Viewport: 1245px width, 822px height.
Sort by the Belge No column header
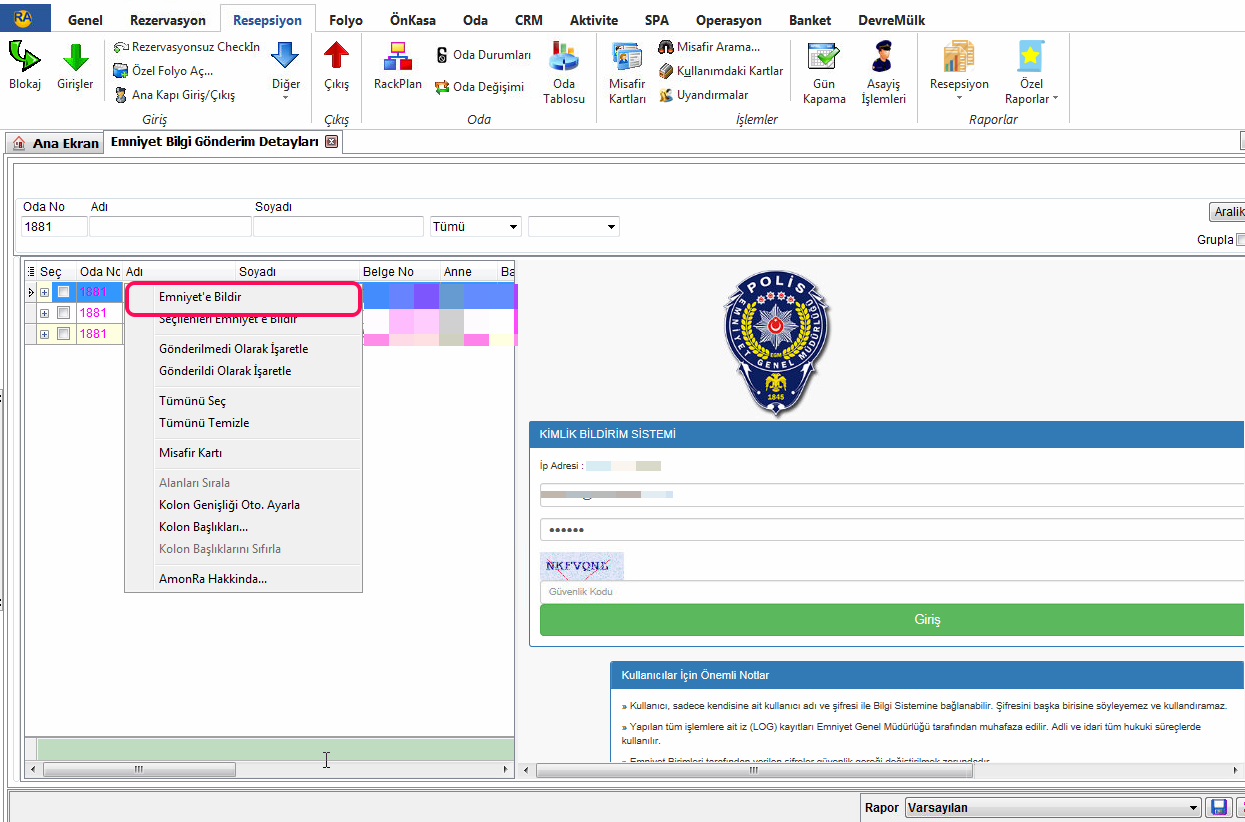click(x=400, y=272)
